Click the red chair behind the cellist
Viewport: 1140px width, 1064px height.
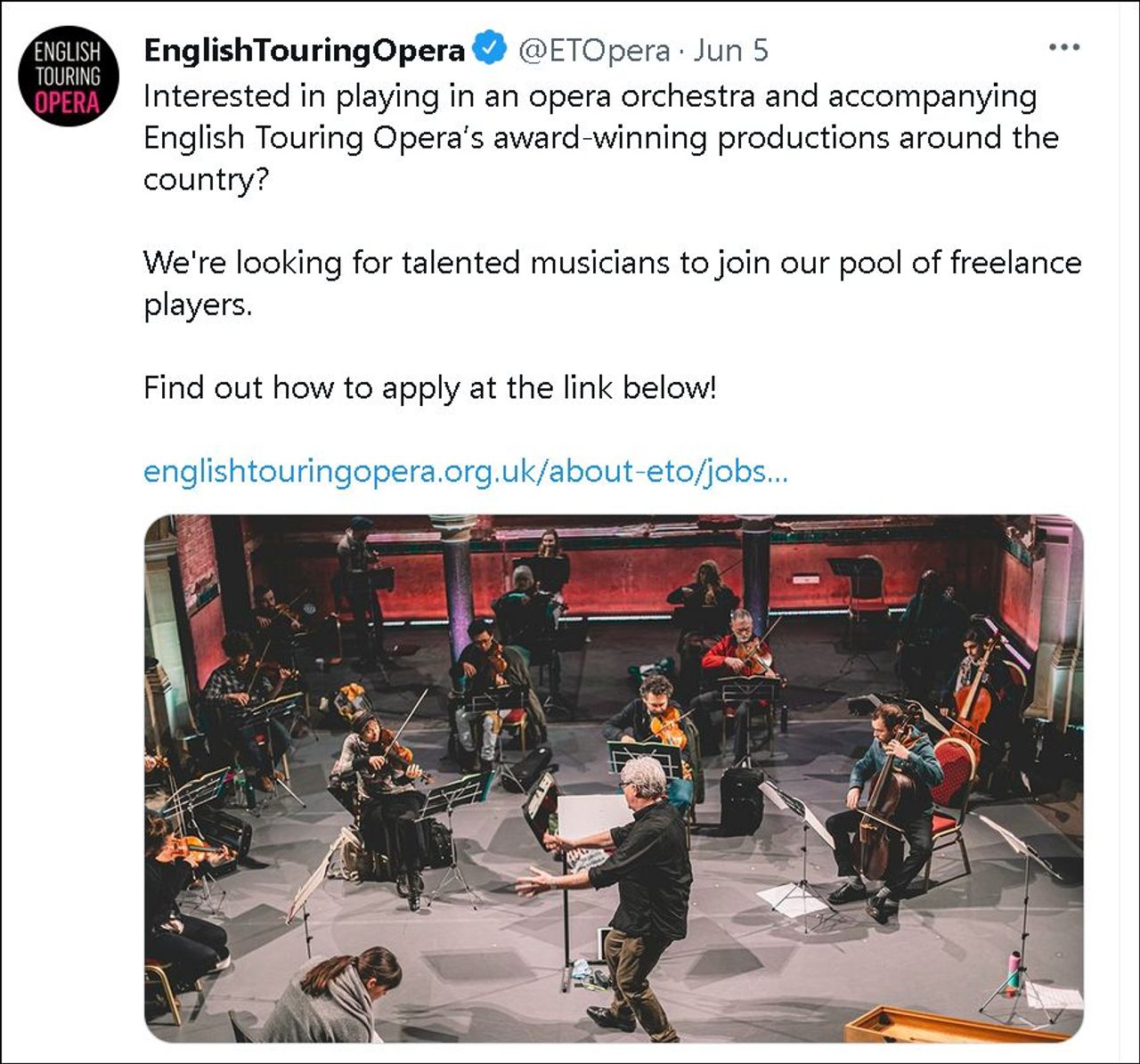click(955, 782)
